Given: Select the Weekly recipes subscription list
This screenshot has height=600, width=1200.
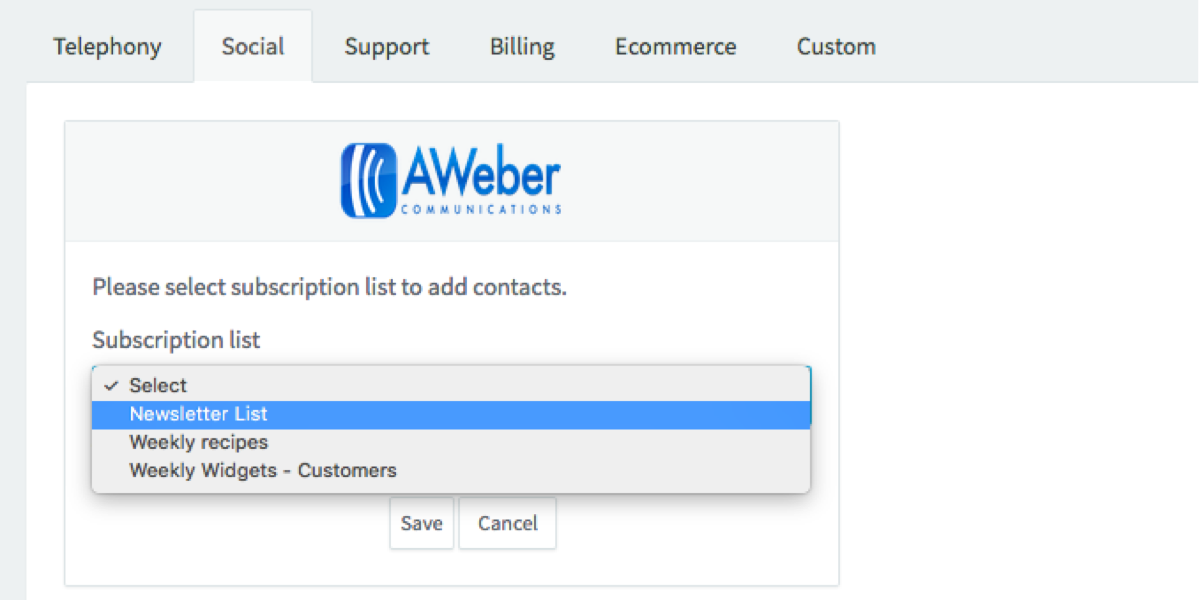Looking at the screenshot, I should point(198,442).
